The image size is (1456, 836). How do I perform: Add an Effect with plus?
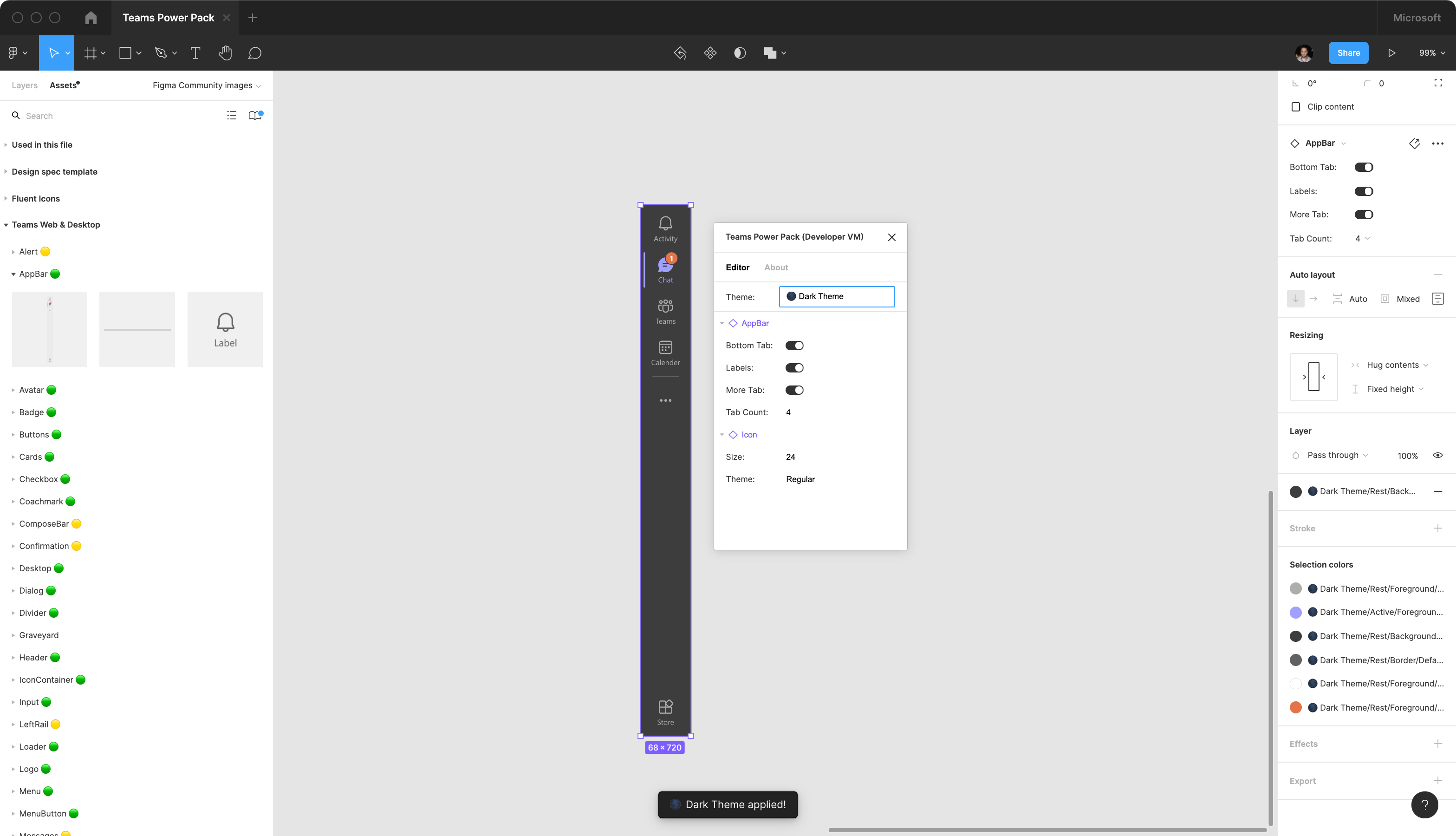(x=1437, y=744)
